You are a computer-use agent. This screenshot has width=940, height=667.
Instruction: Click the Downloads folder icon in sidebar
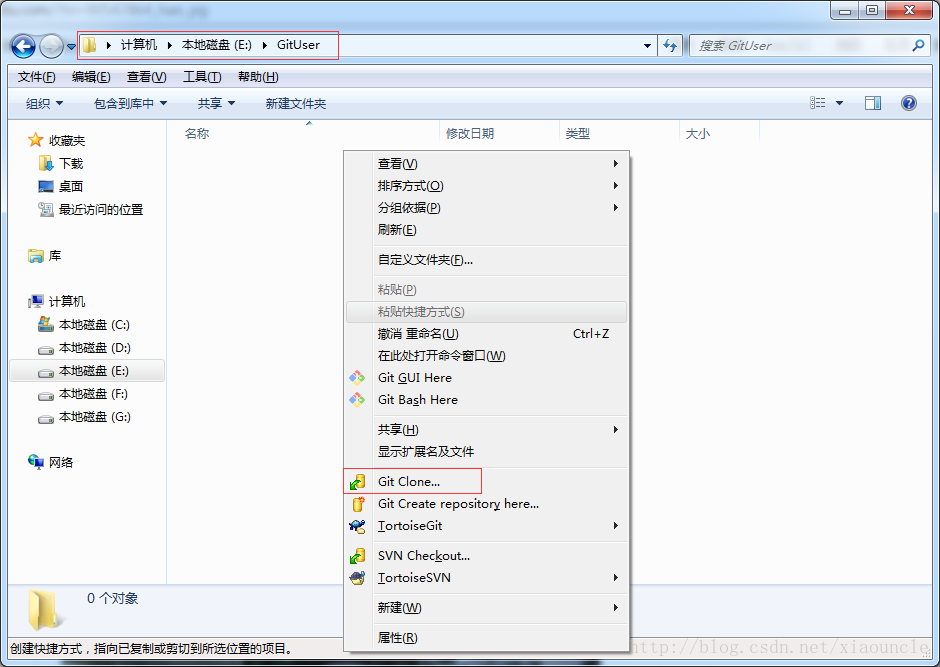(x=46, y=163)
